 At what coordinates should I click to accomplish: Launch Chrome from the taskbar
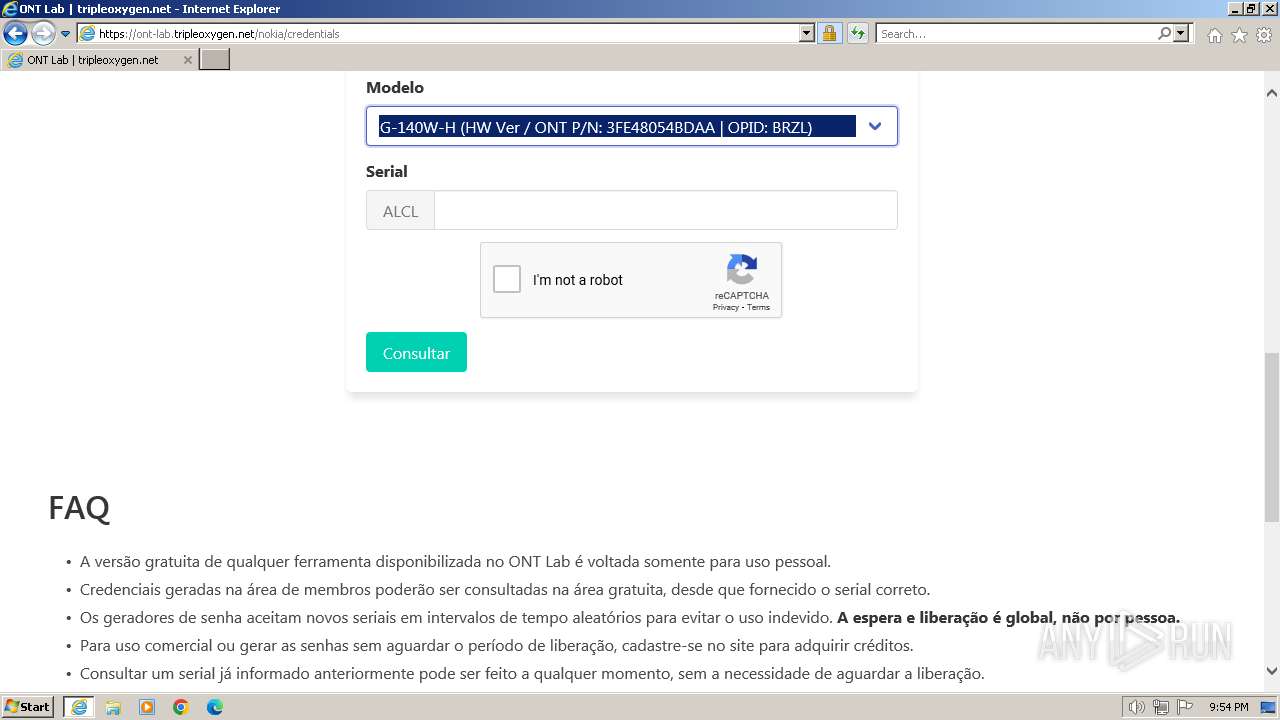(x=181, y=707)
